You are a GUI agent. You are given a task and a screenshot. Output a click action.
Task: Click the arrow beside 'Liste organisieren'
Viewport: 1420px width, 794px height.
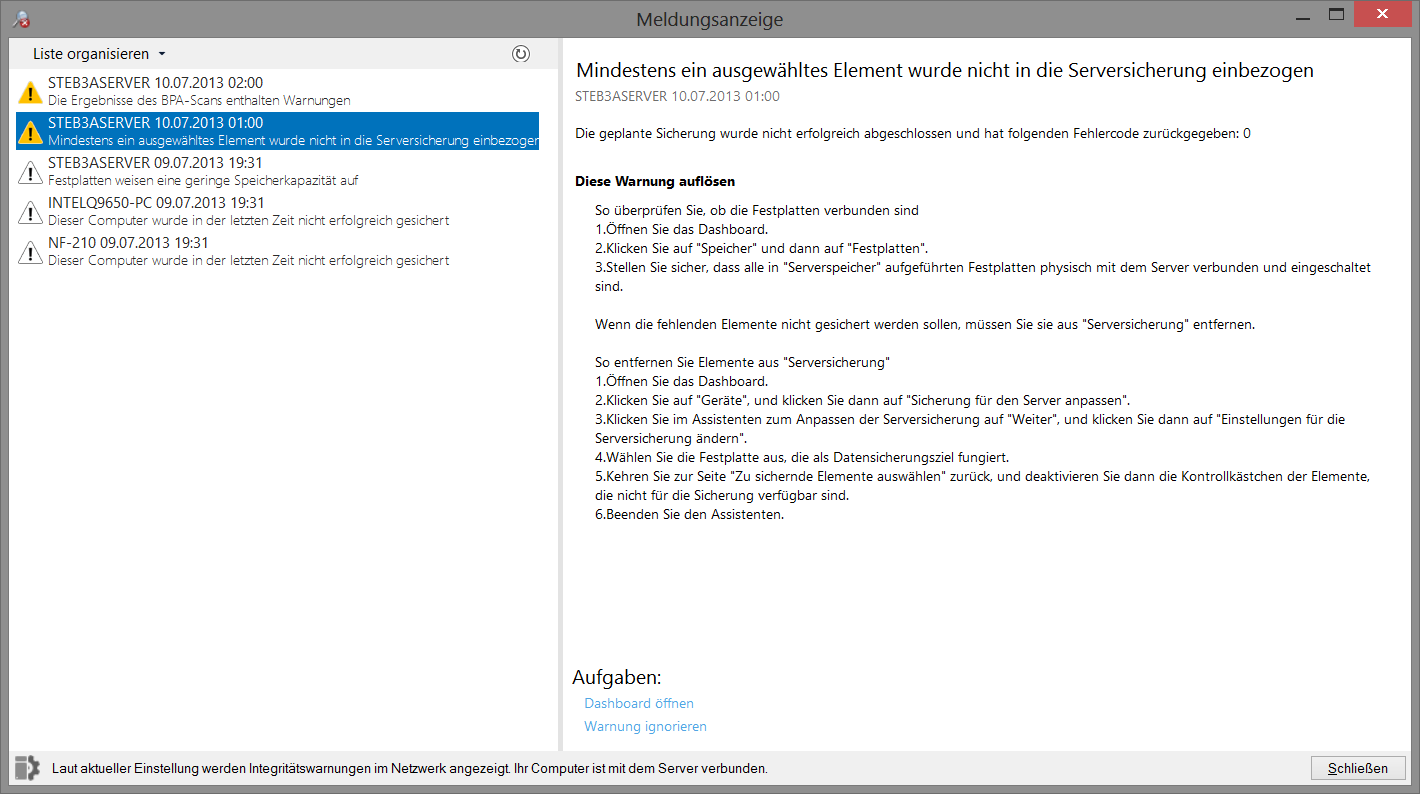(162, 55)
